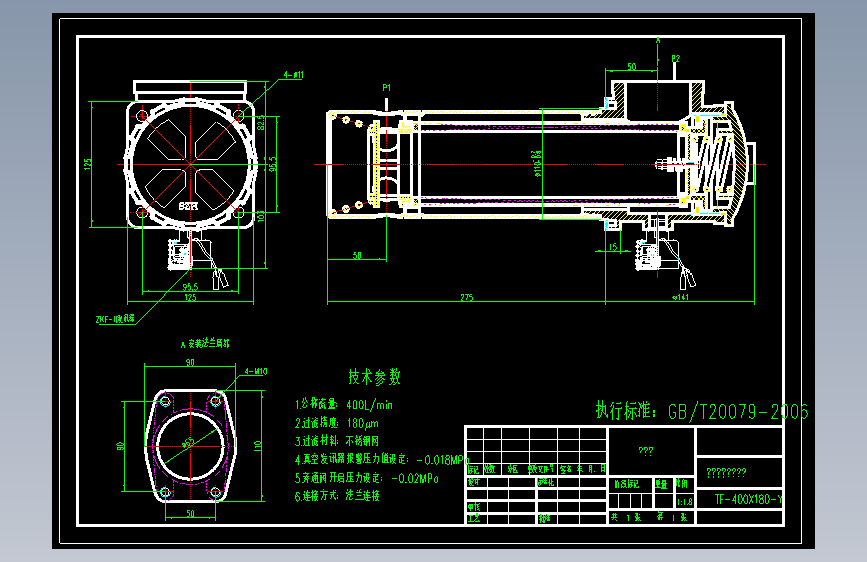Click the "工艺" title block cell
The width and height of the screenshot is (867, 562).
[474, 518]
